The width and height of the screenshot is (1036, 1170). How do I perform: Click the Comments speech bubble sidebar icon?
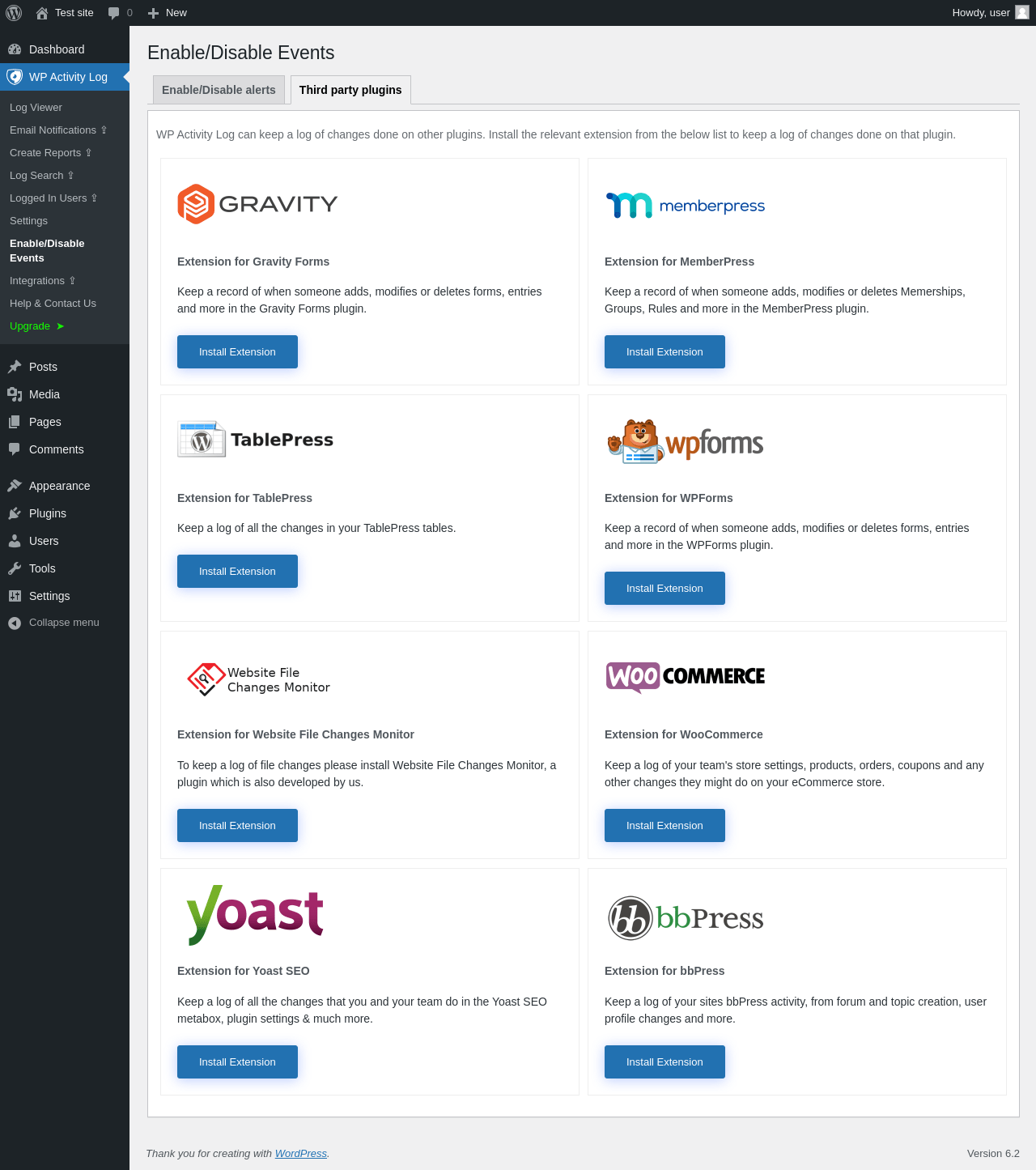click(x=15, y=449)
